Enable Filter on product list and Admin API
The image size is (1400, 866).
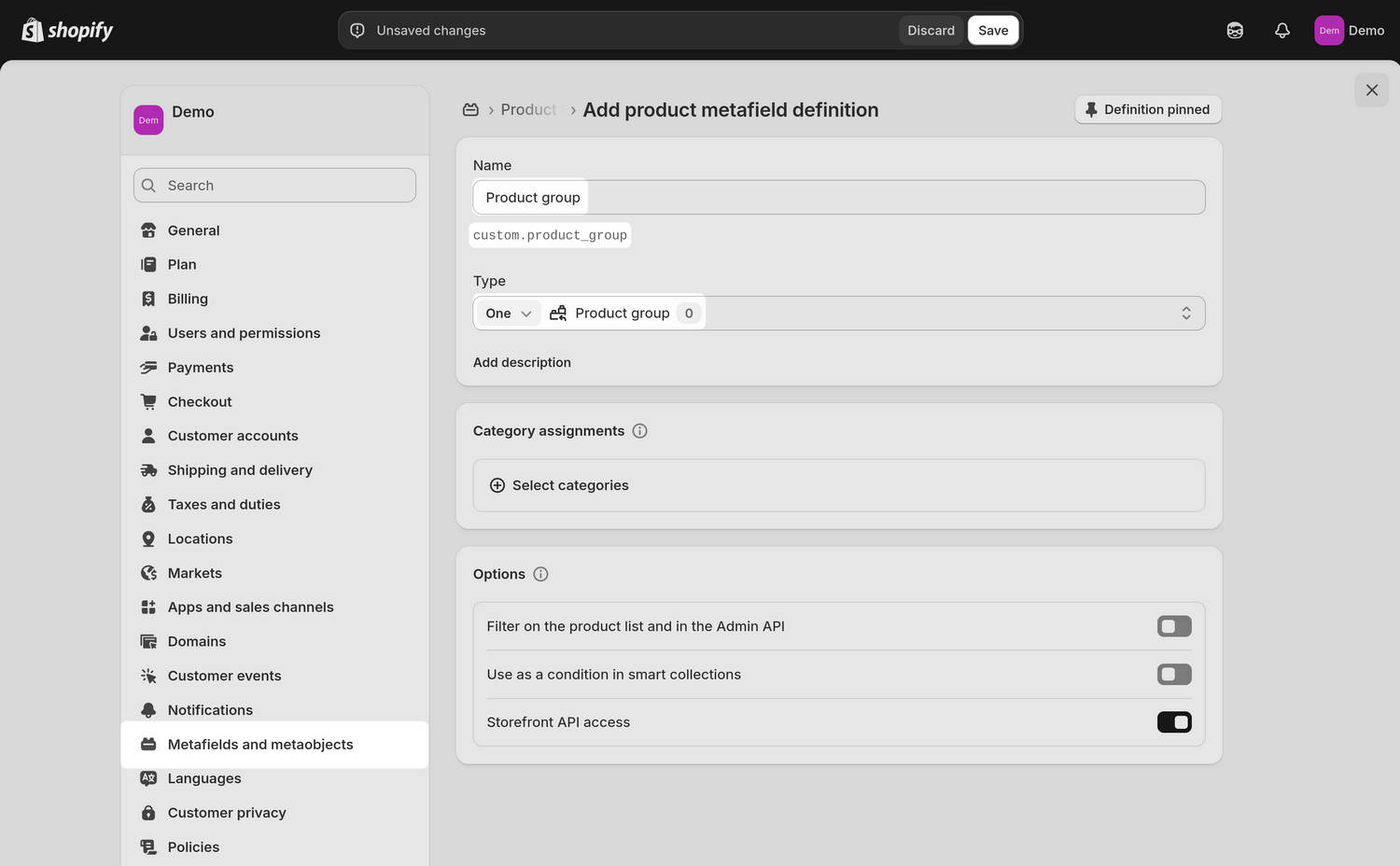1174,626
